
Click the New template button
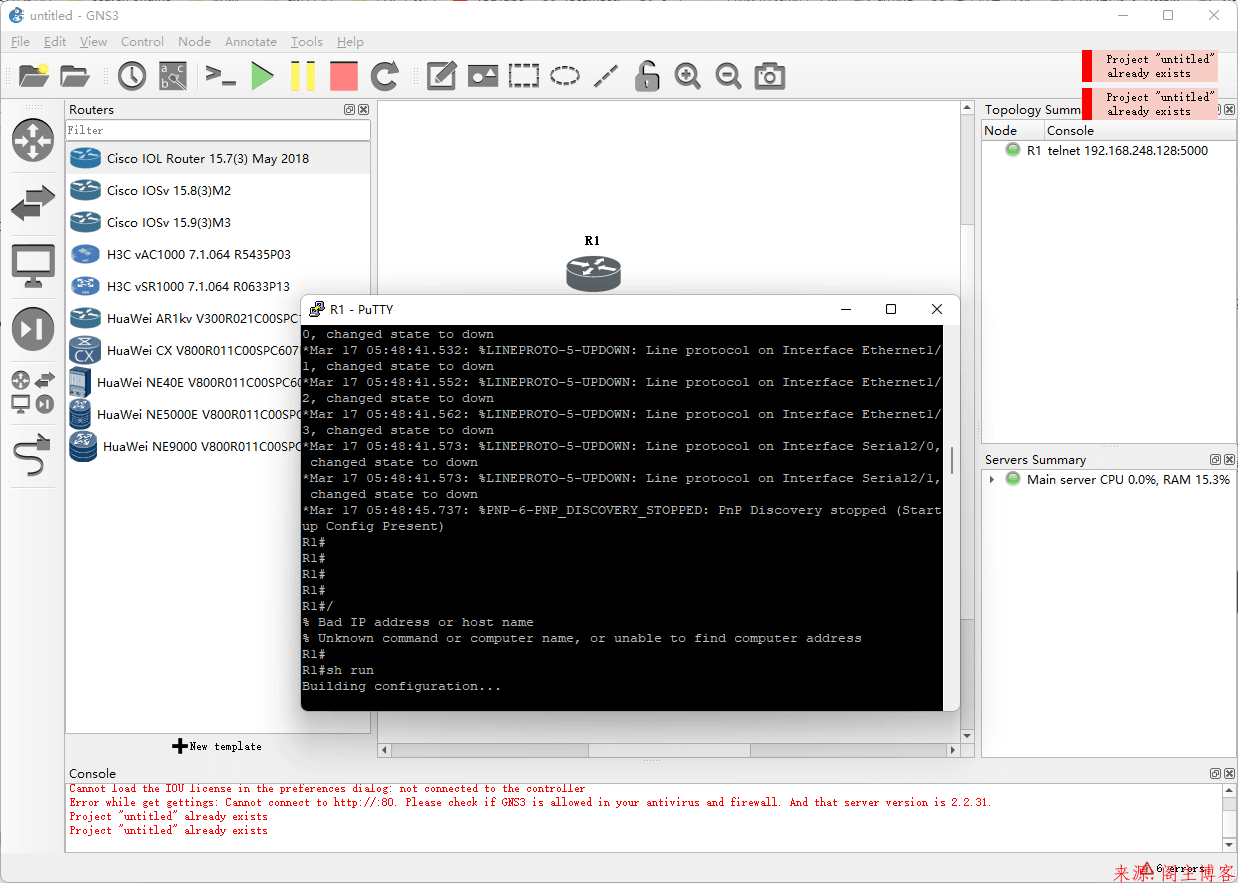point(217,746)
